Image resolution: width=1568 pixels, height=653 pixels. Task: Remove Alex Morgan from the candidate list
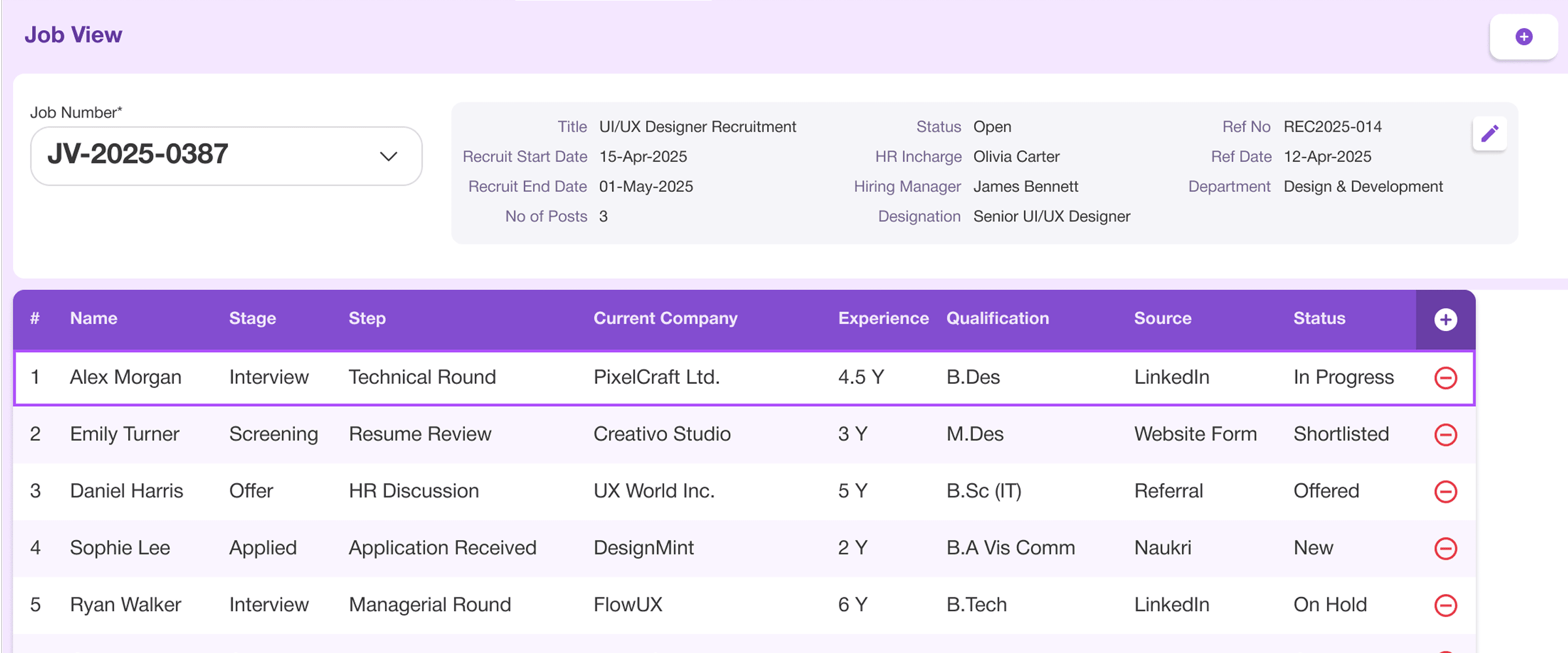tap(1445, 377)
